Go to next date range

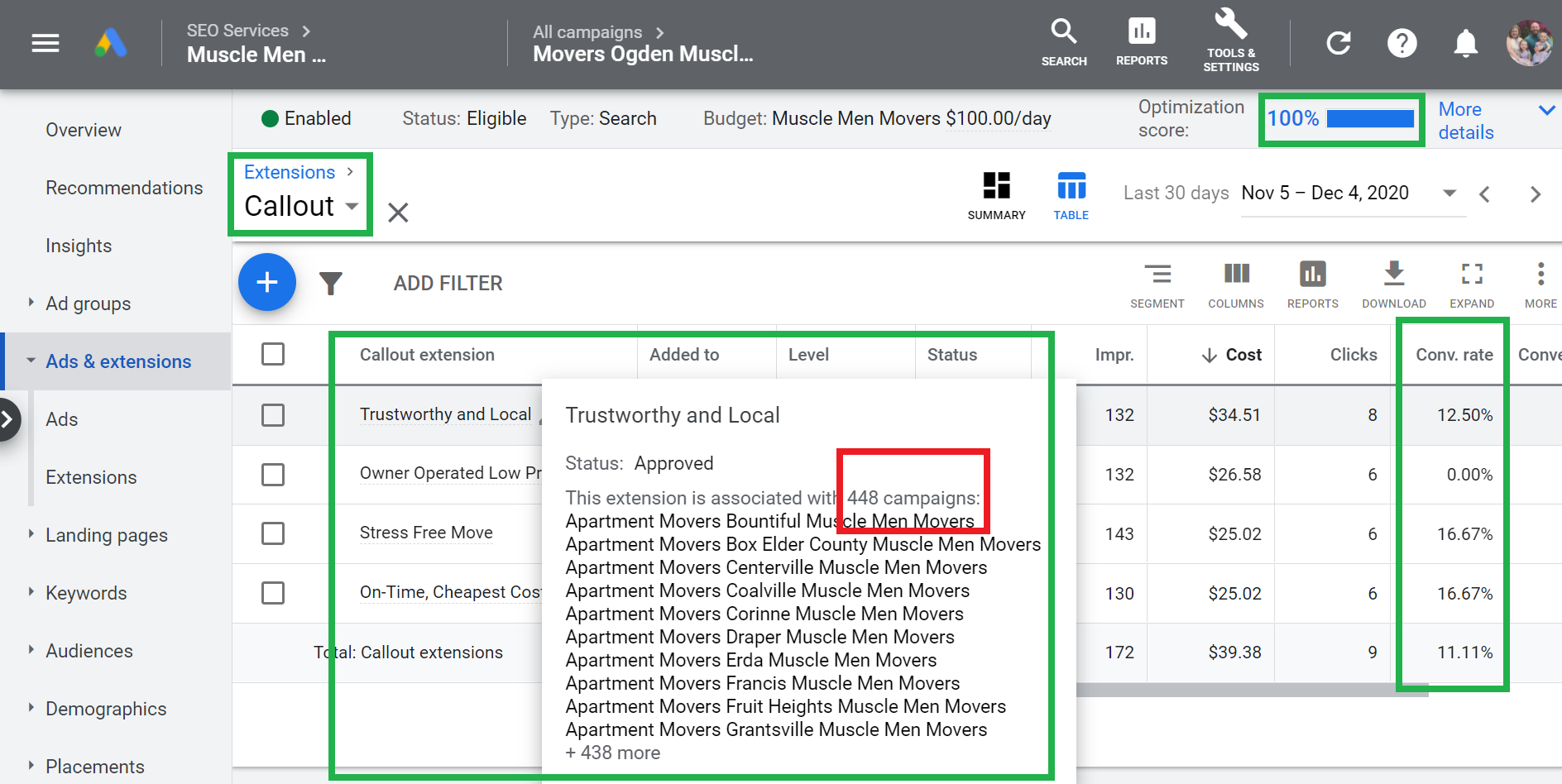click(1536, 194)
